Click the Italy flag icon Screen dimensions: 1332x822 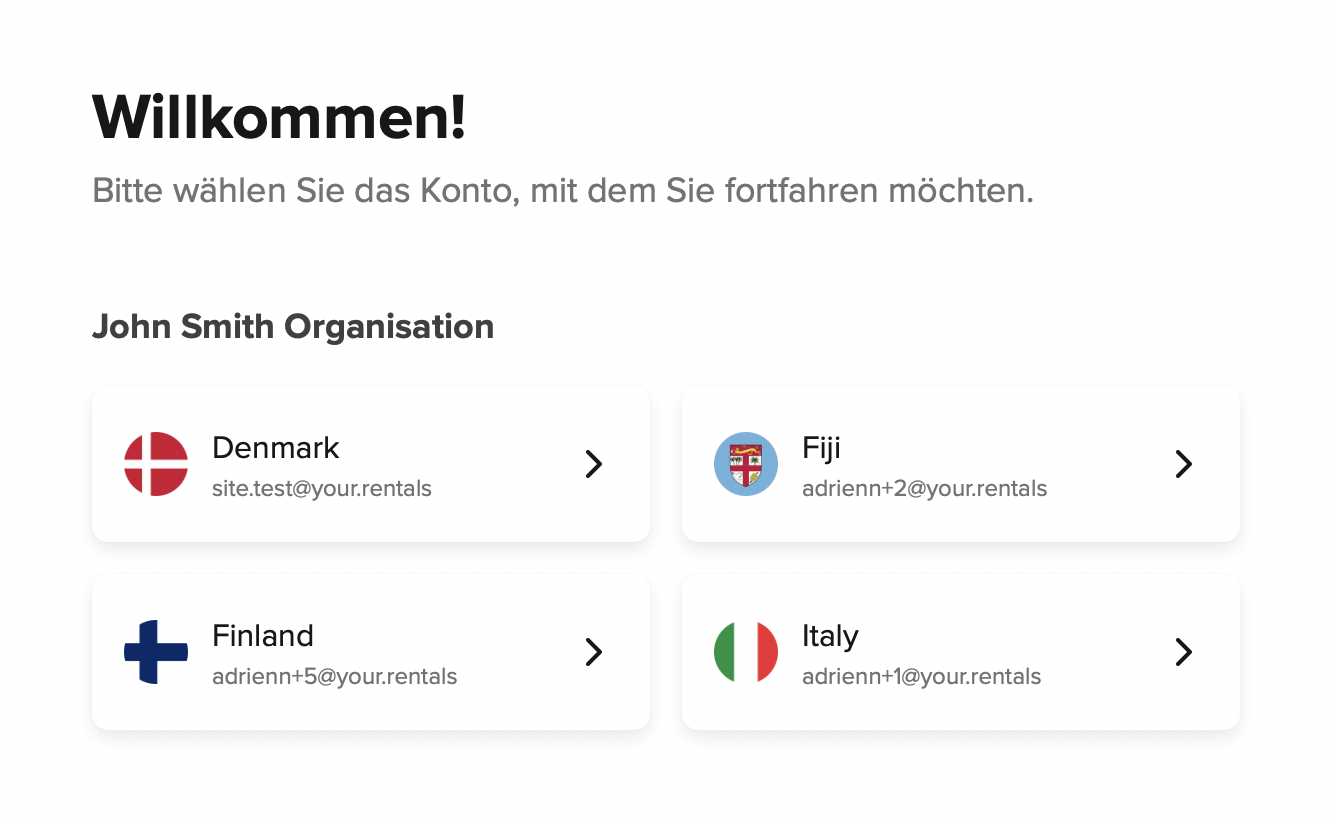746,652
